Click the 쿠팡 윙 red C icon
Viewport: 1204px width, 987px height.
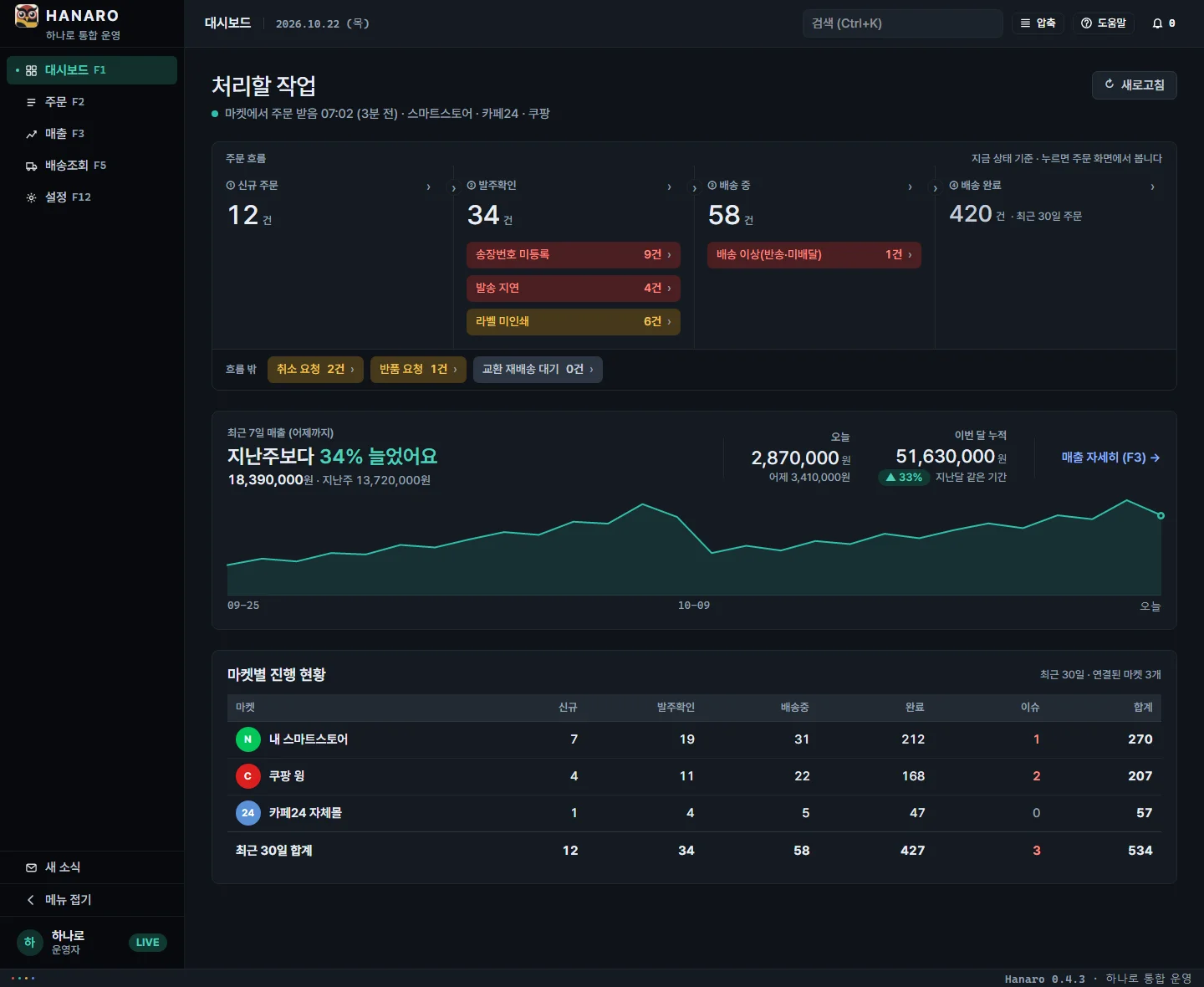click(x=247, y=776)
